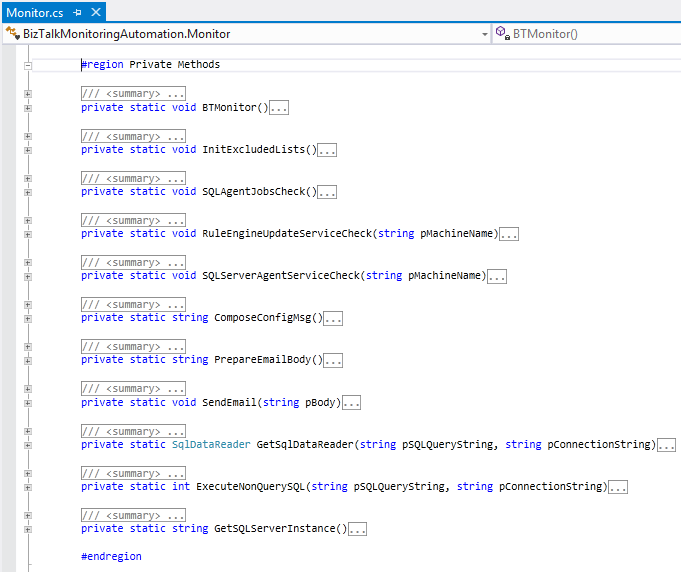
Task: Click the 'int' return type of ExecuteNonQuerySQL
Action: [x=181, y=486]
